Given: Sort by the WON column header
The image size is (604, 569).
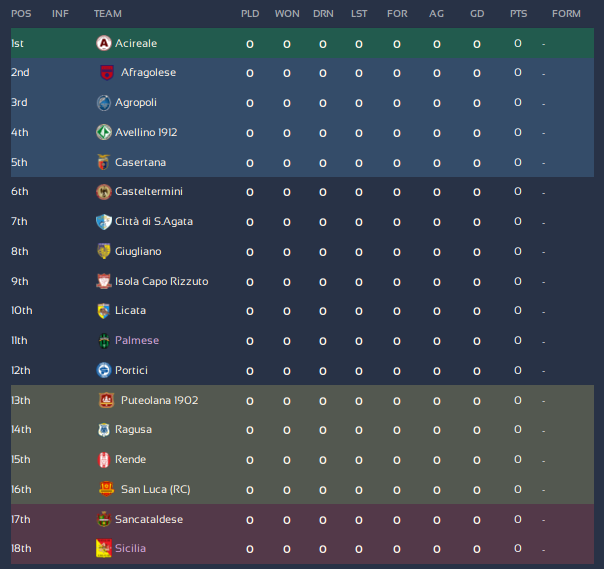Looking at the screenshot, I should 287,14.
